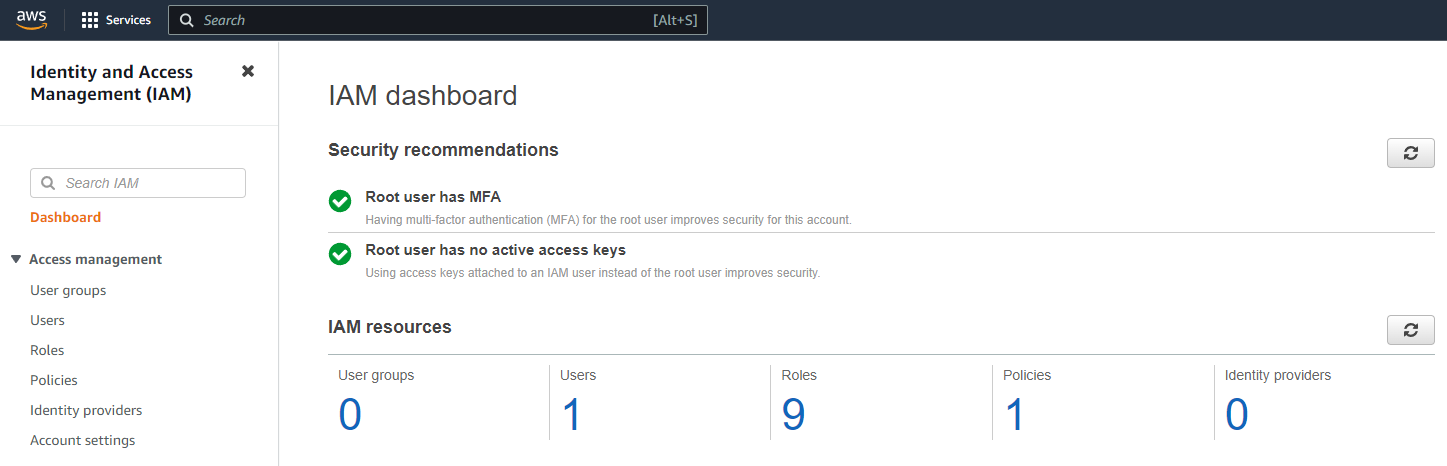Click the magnifier icon in top search bar

pyautogui.click(x=187, y=20)
